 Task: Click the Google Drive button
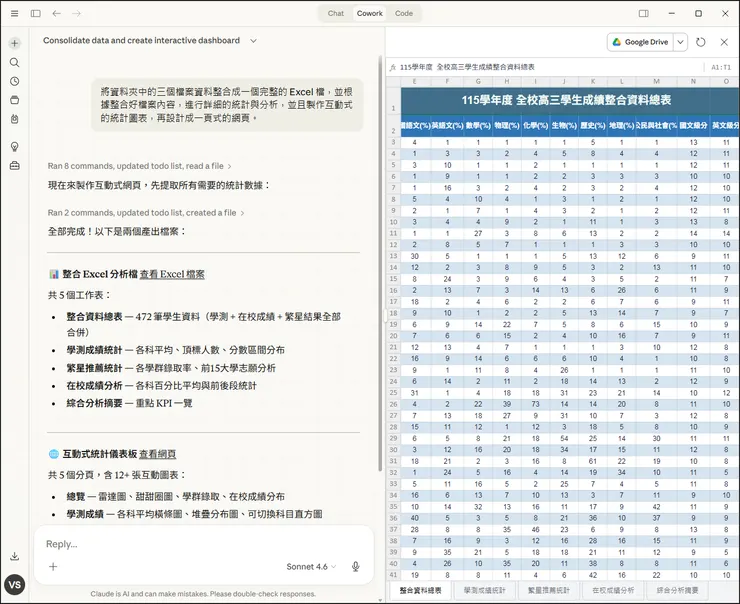pos(640,42)
